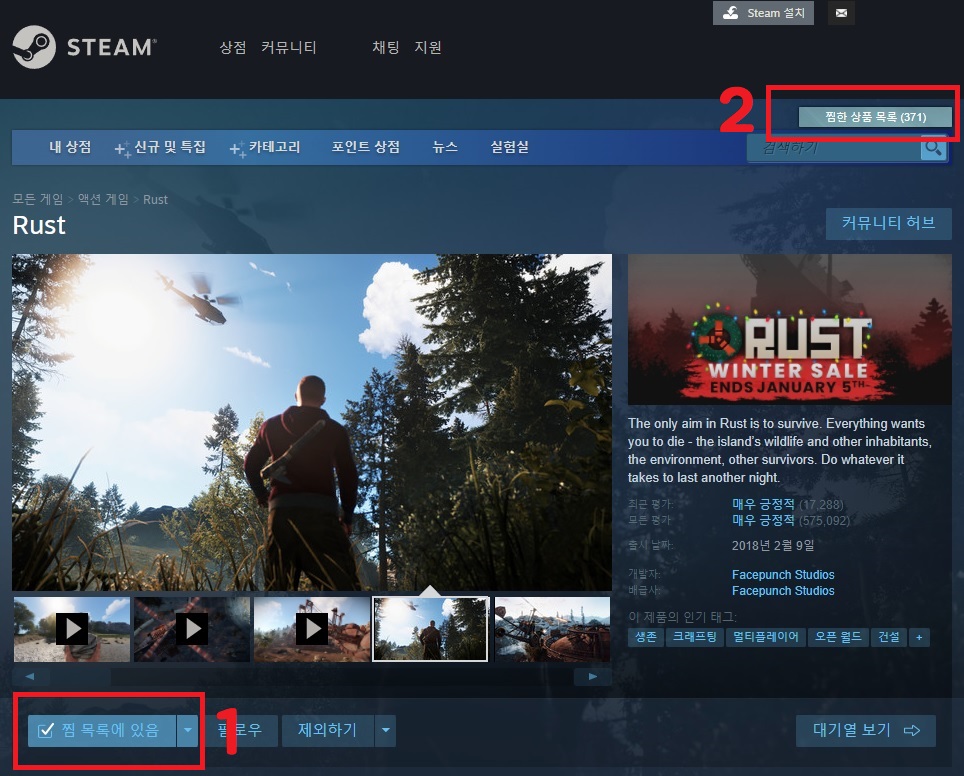964x776 pixels.
Task: Open developer Facepunch Studios link
Action: pos(783,574)
